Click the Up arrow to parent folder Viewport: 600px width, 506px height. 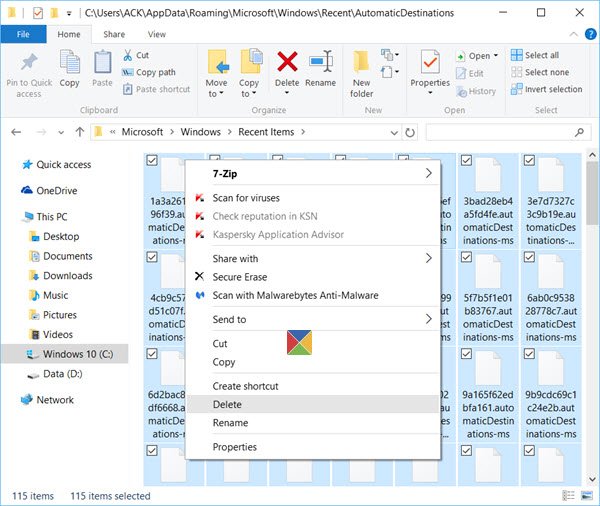(x=80, y=132)
